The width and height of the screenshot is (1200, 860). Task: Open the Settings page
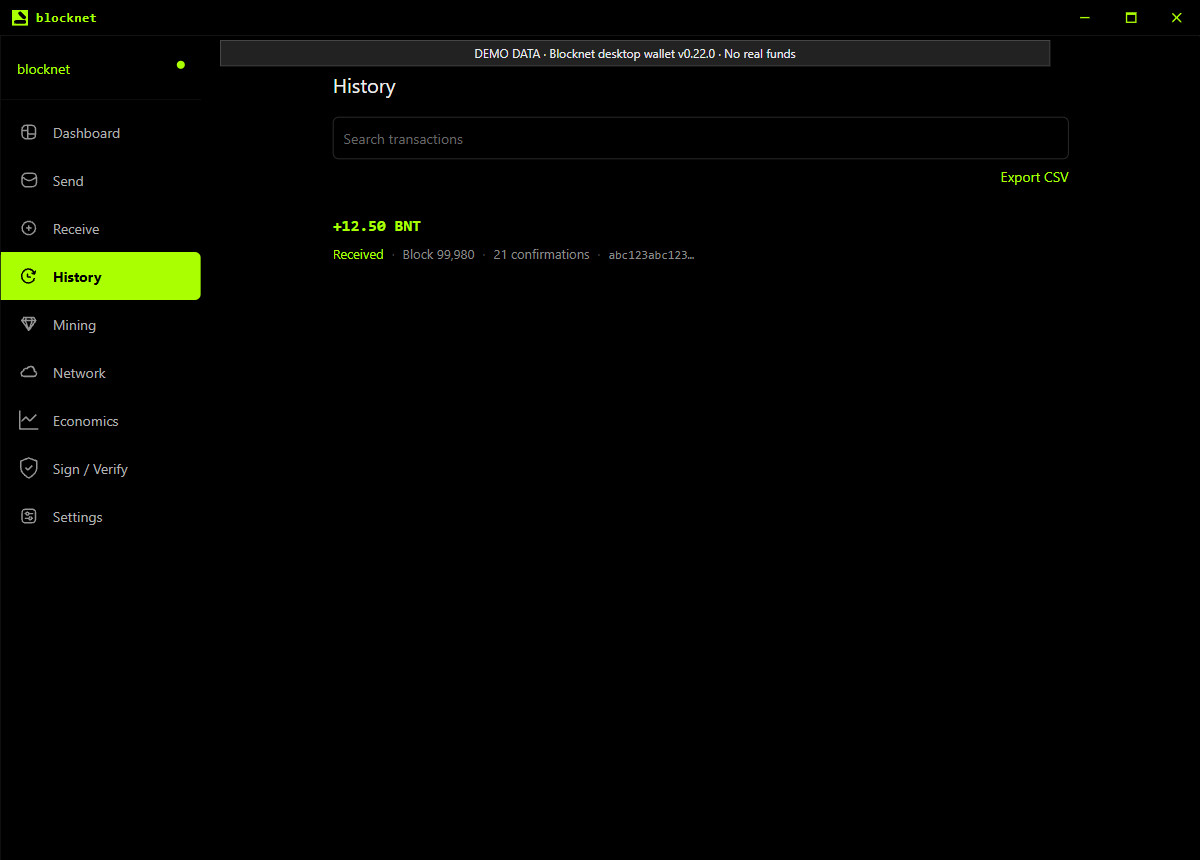pos(100,517)
